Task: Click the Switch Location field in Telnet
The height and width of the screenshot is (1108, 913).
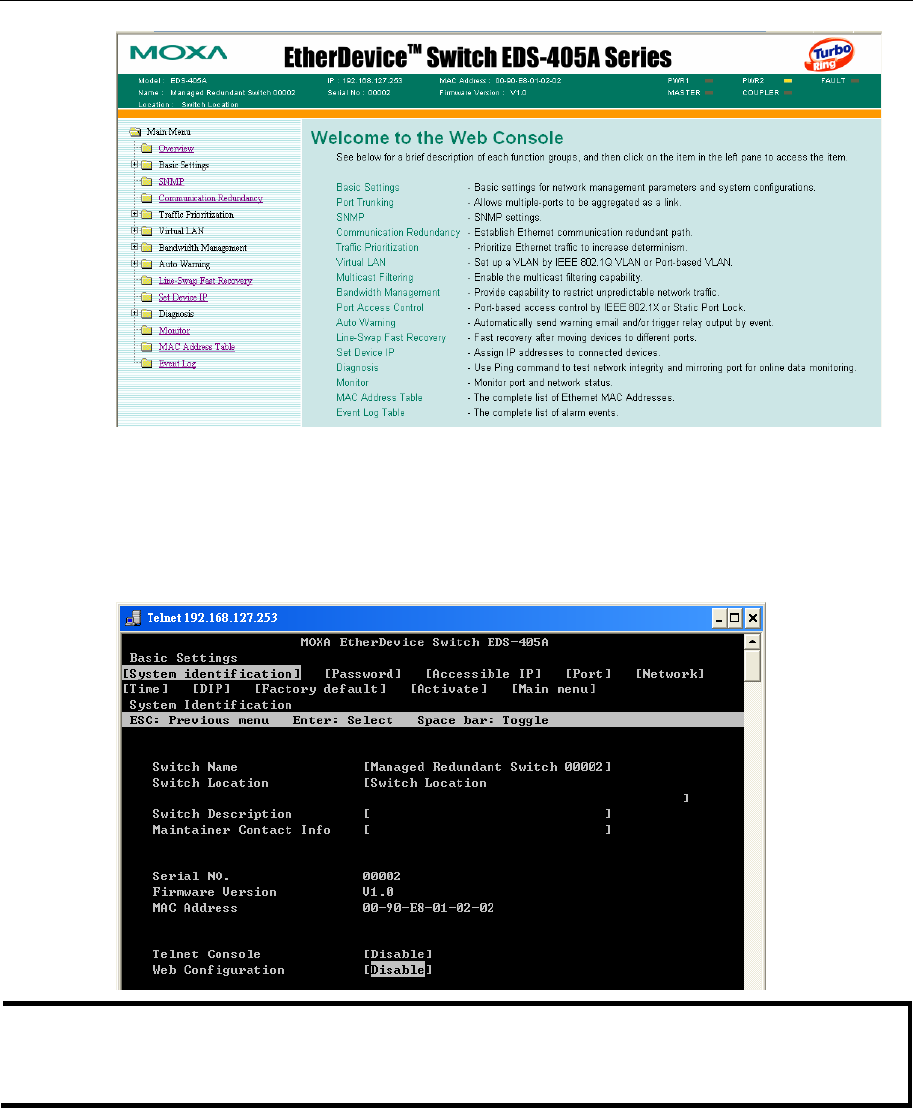Action: point(526,790)
